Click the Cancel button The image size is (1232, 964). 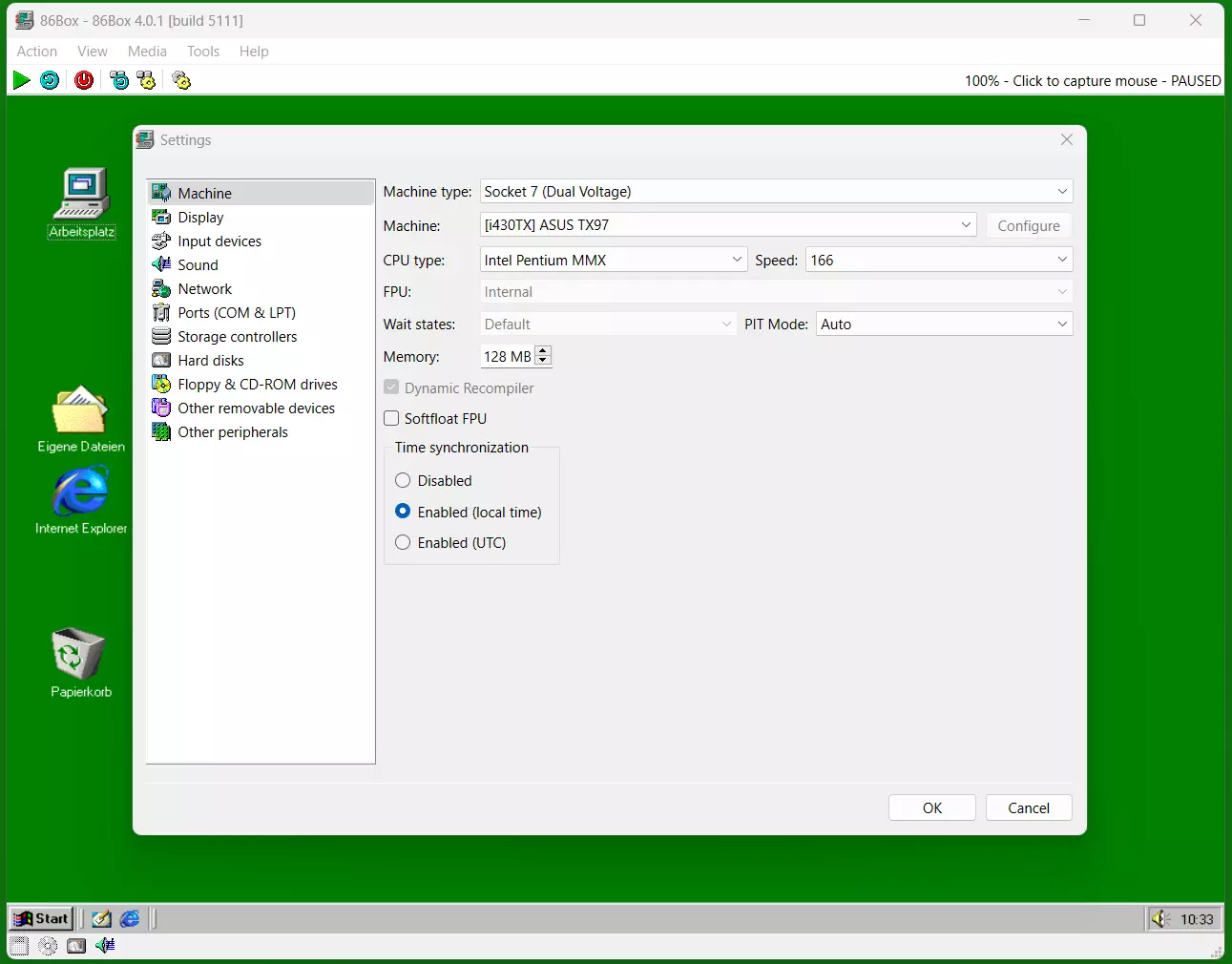pos(1029,807)
